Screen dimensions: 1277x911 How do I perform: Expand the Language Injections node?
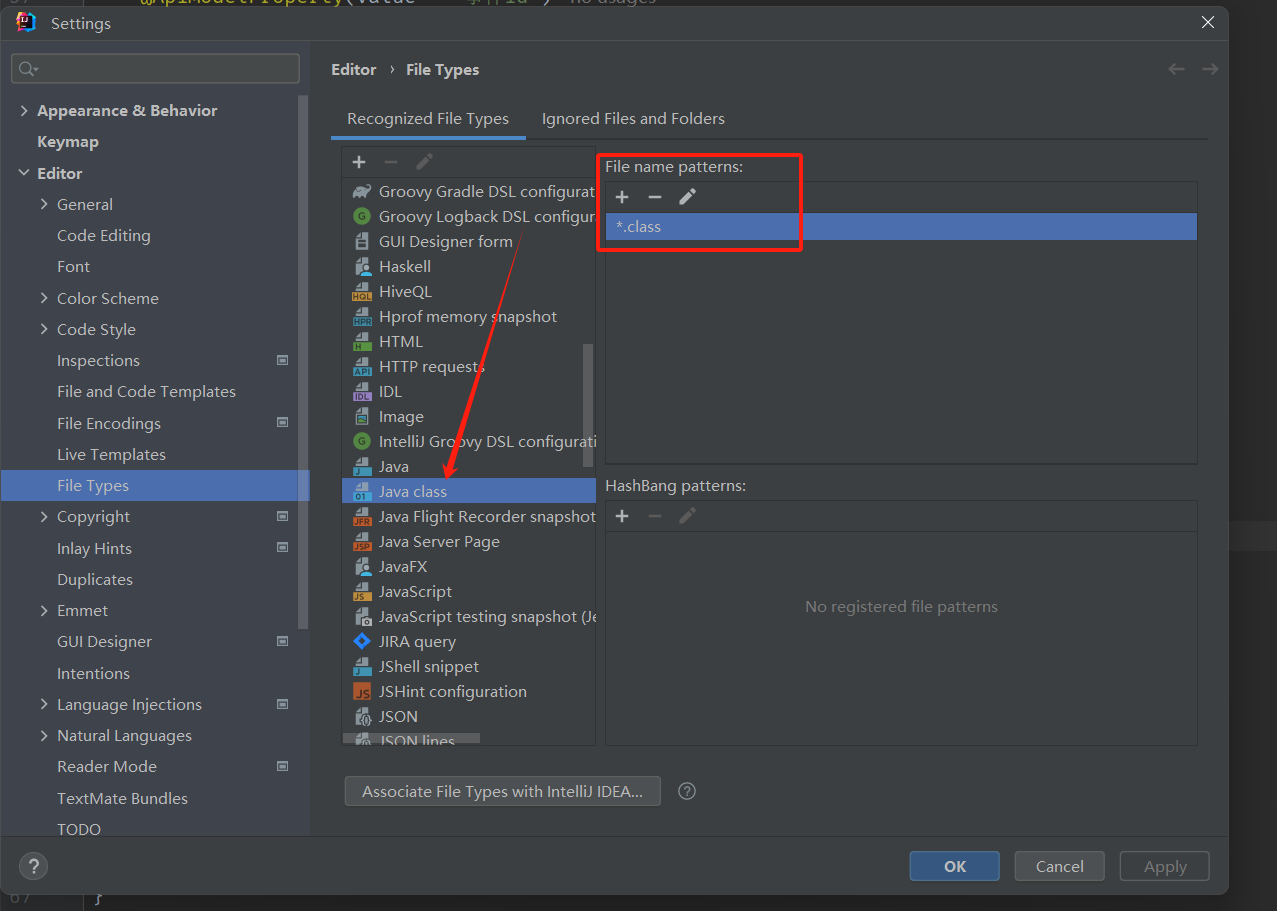pos(44,704)
